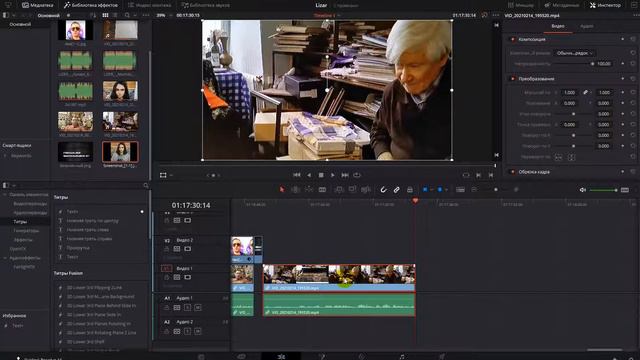
Task: Disable the Видео 1 track visibility
Action: coord(187,277)
